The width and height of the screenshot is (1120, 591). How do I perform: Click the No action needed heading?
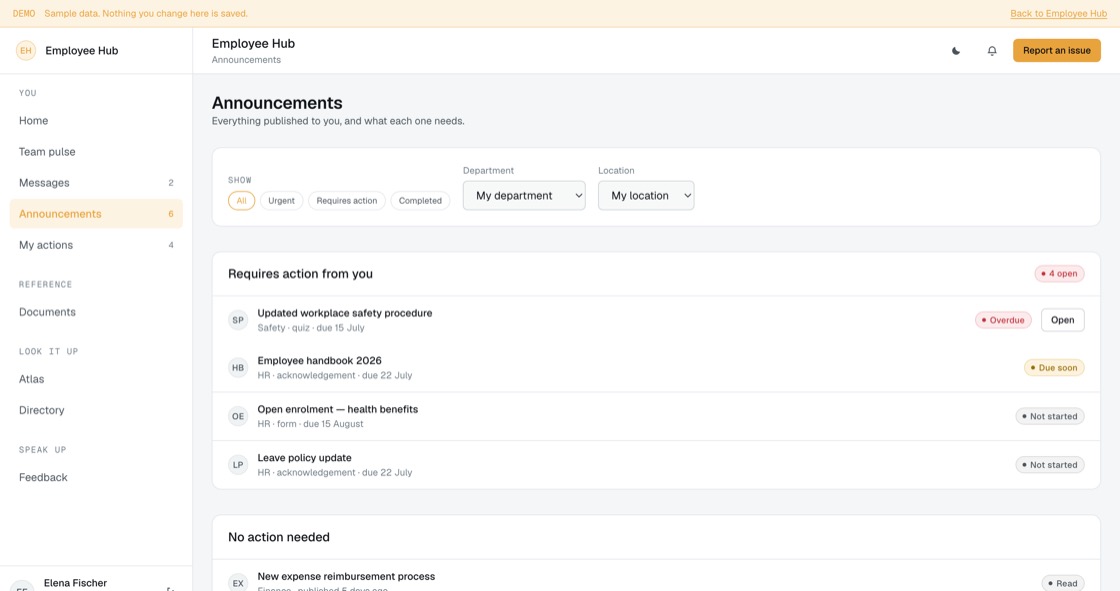tap(279, 537)
